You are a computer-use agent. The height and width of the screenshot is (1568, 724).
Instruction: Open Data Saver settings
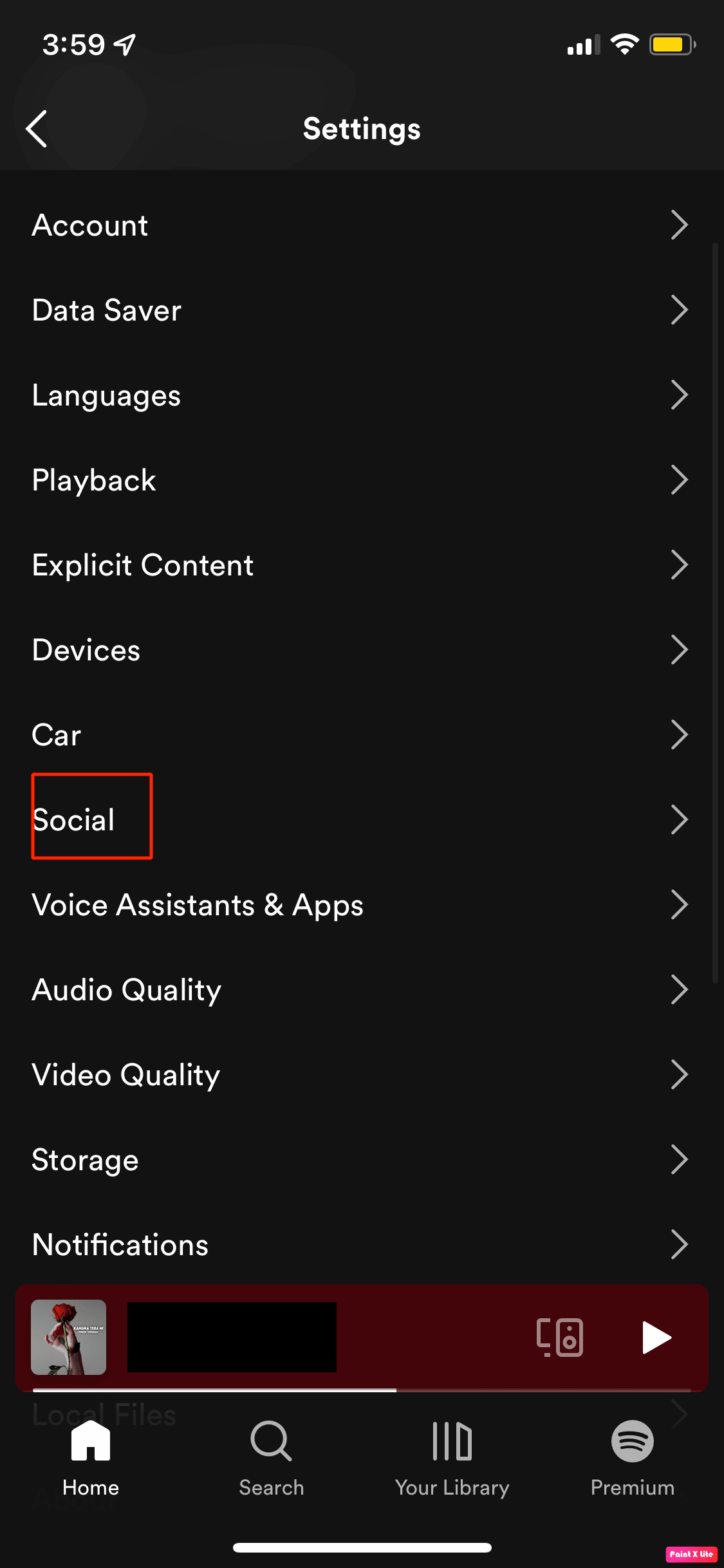pyautogui.click(x=362, y=310)
